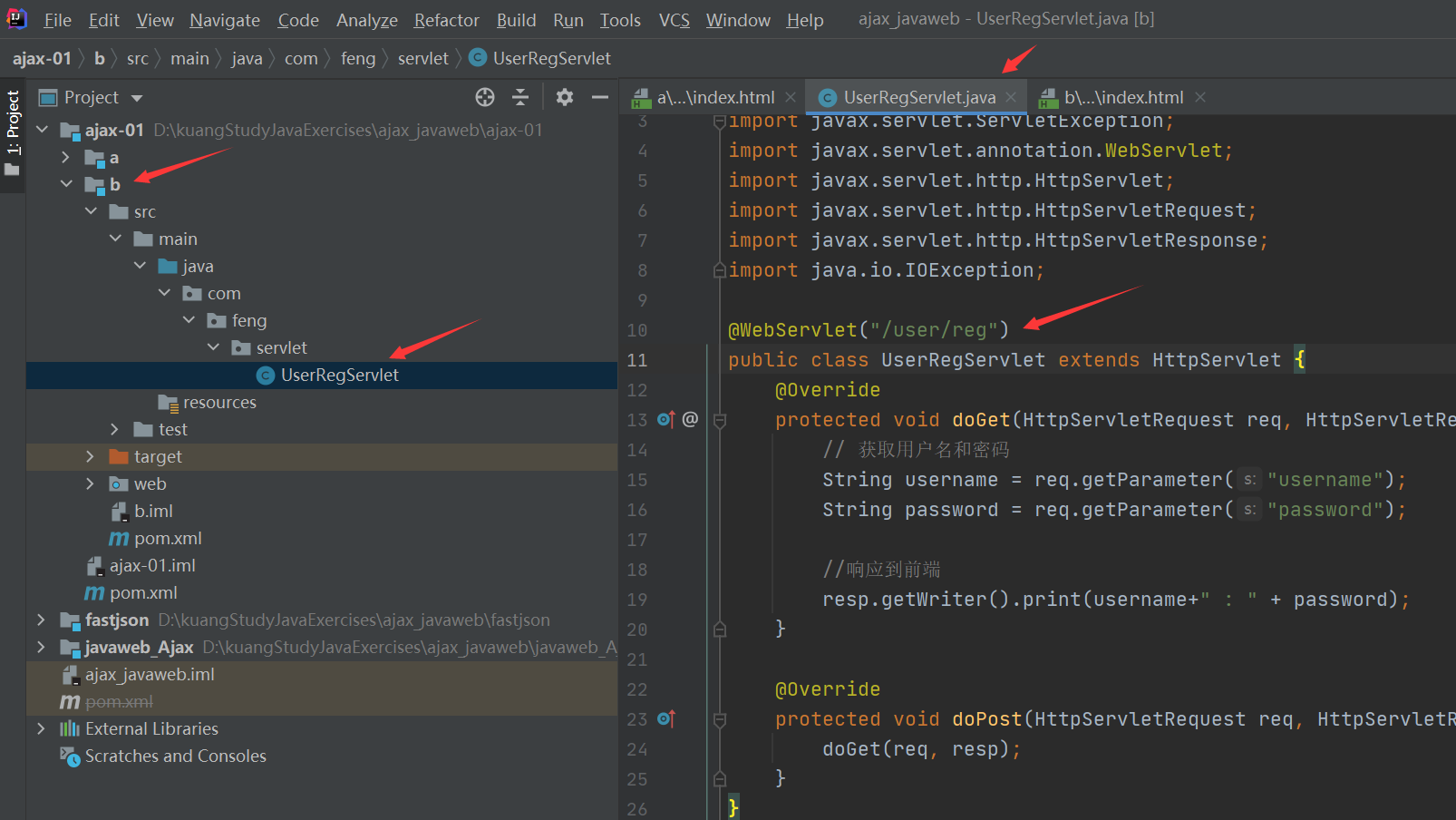Expand the web folder
The width and height of the screenshot is (1456, 820).
point(90,483)
